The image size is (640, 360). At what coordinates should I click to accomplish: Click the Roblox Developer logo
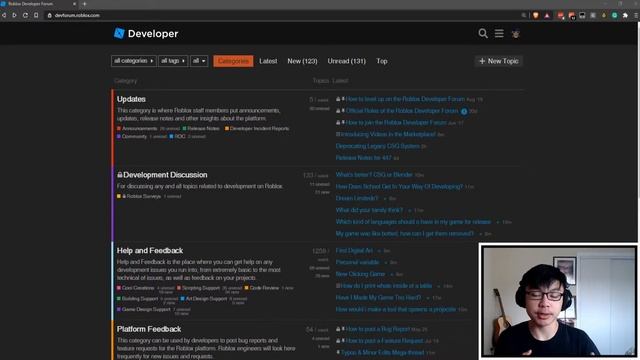click(x=146, y=33)
